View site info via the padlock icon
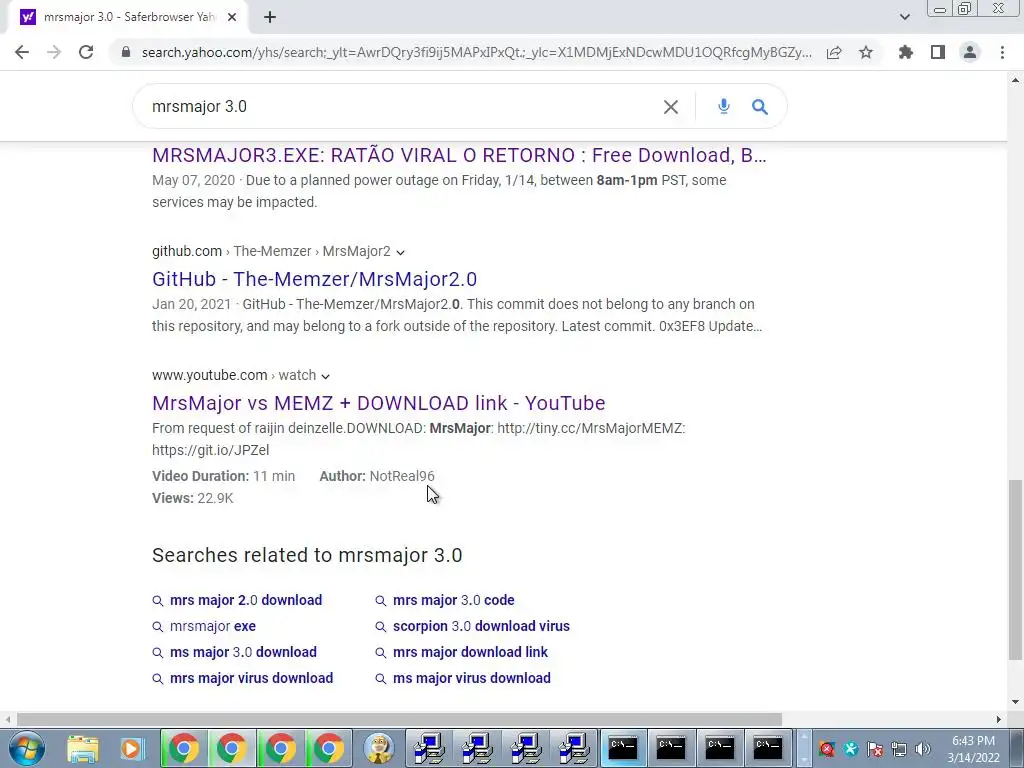This screenshot has width=1024, height=768. (126, 52)
